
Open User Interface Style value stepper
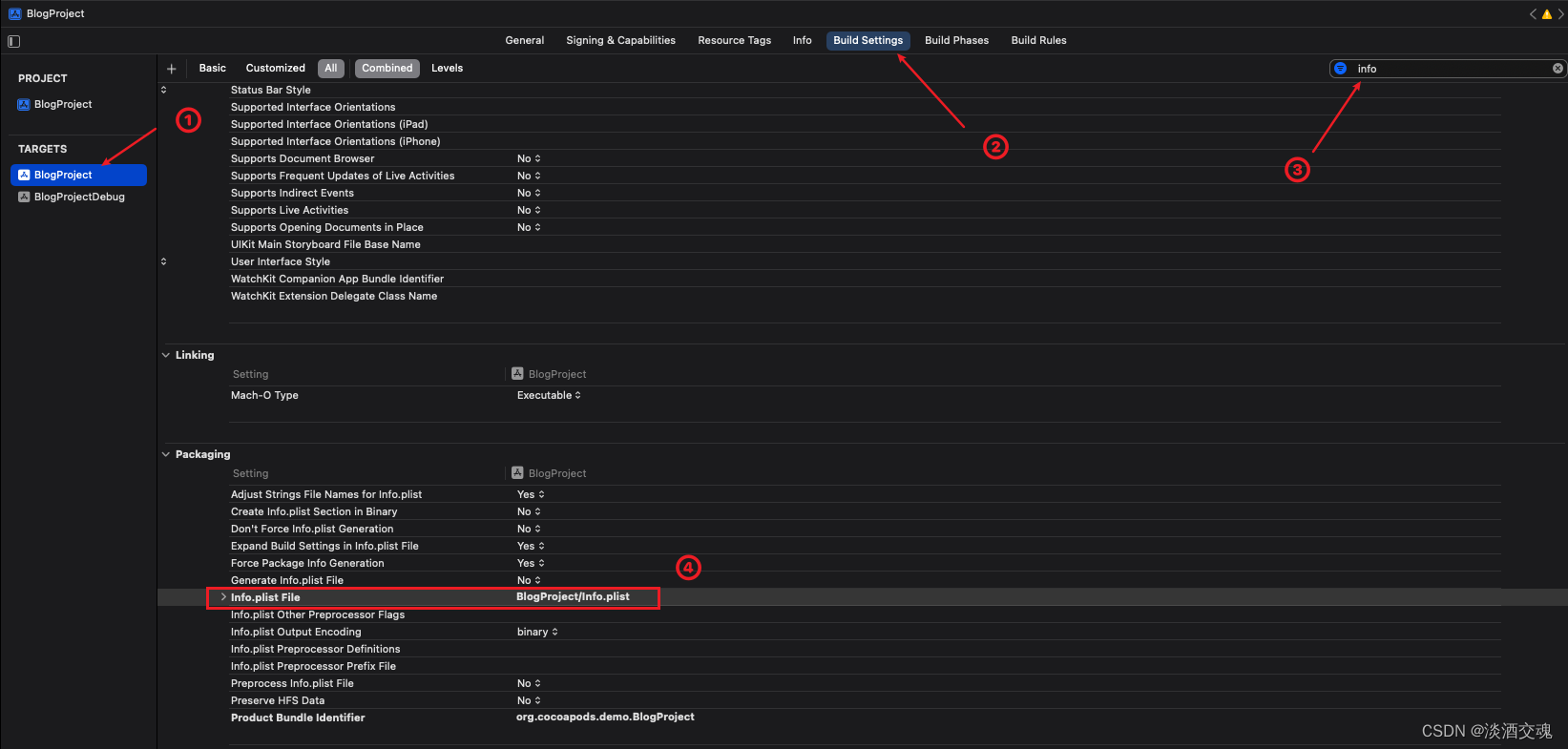pos(163,261)
